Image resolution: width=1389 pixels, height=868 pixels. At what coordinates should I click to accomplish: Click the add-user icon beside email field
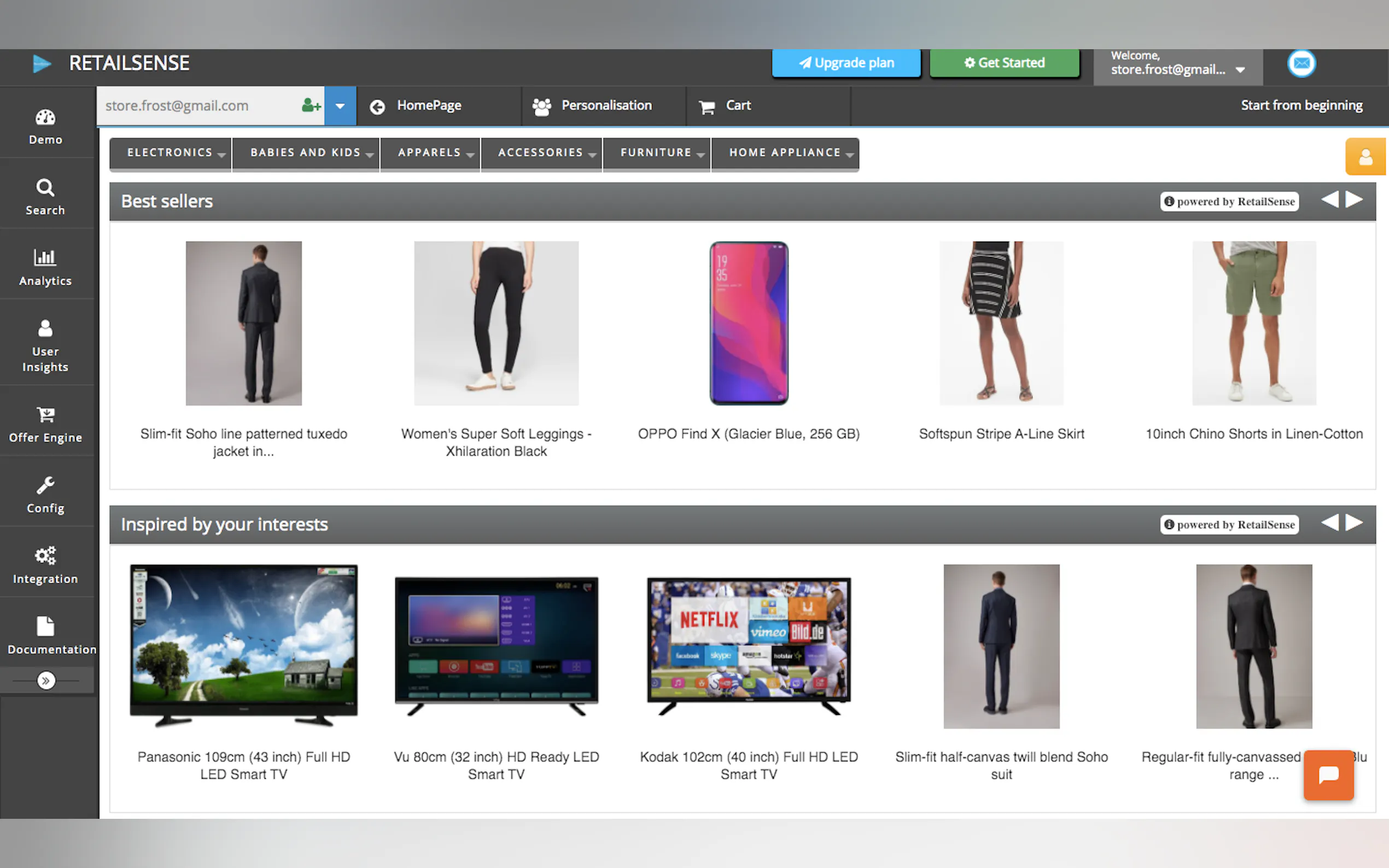(311, 105)
